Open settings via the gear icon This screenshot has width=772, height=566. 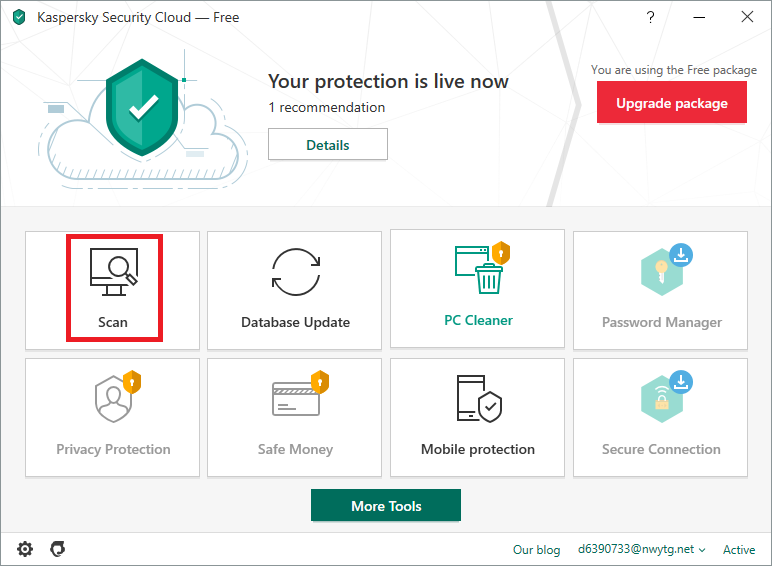tap(25, 549)
